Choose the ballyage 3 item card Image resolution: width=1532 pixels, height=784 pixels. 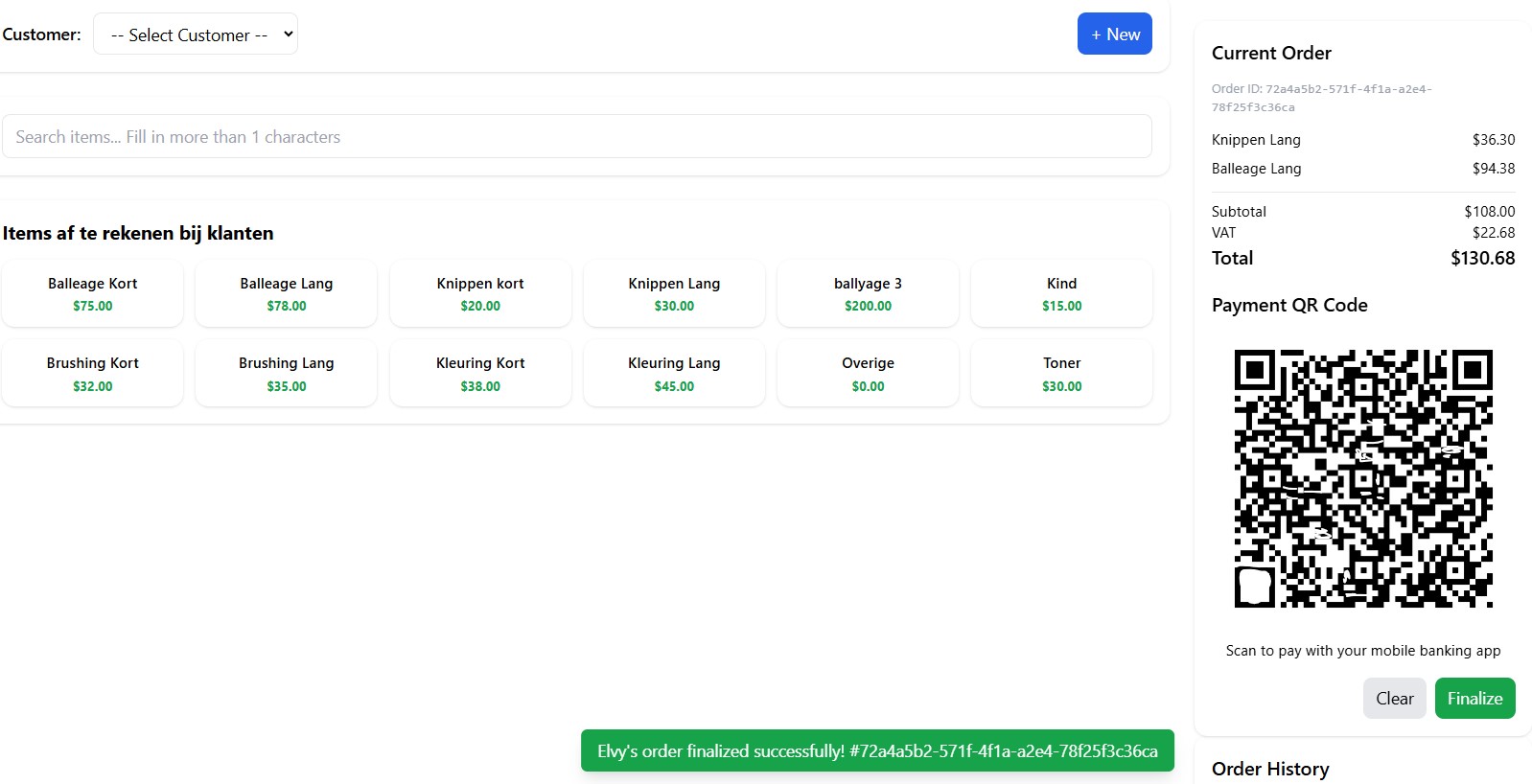pyautogui.click(x=868, y=294)
